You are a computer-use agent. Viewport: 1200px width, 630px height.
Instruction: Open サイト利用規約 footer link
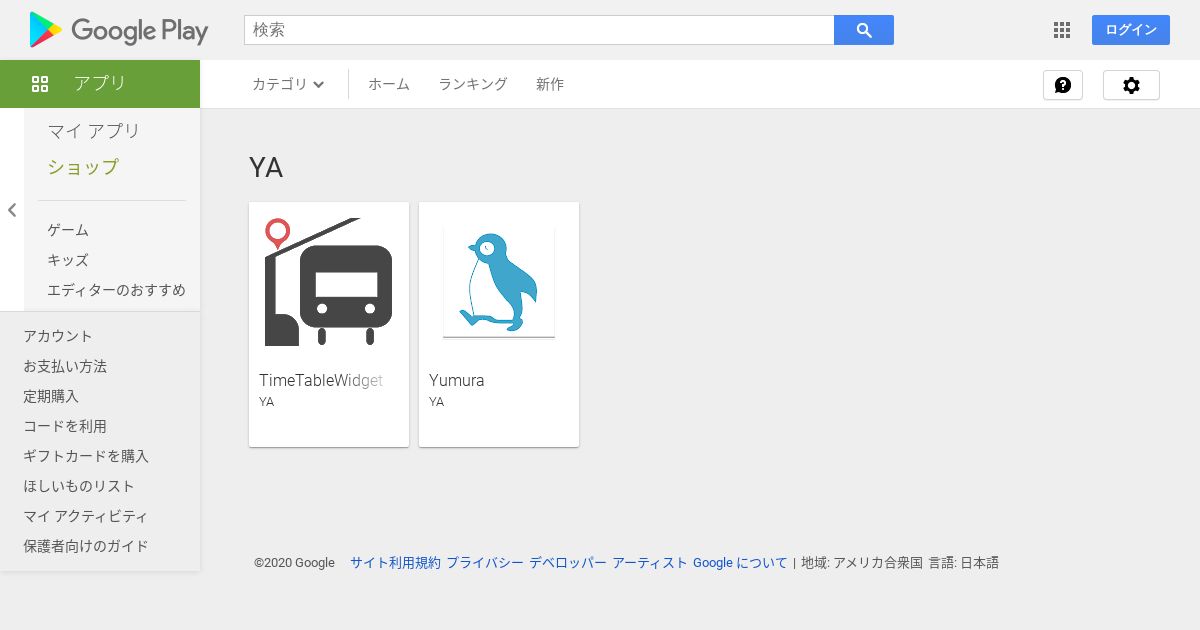pos(395,563)
